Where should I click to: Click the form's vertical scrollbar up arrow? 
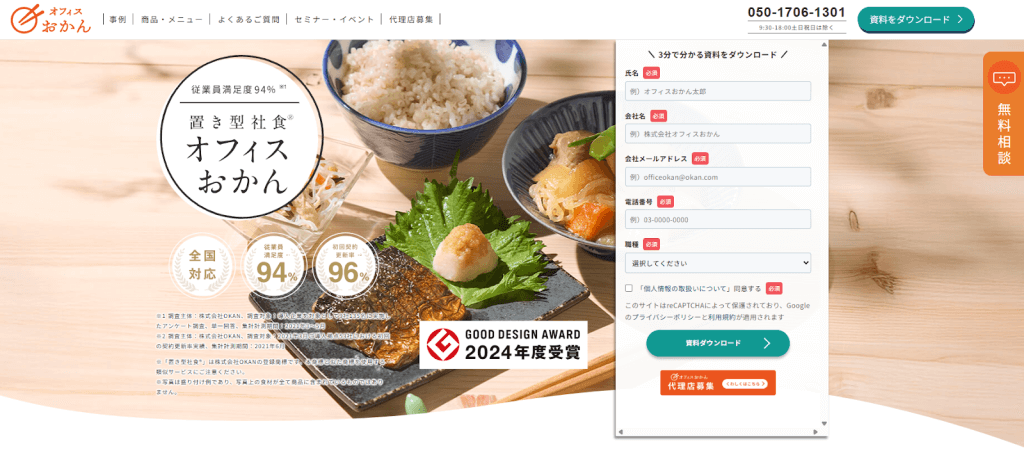(824, 44)
